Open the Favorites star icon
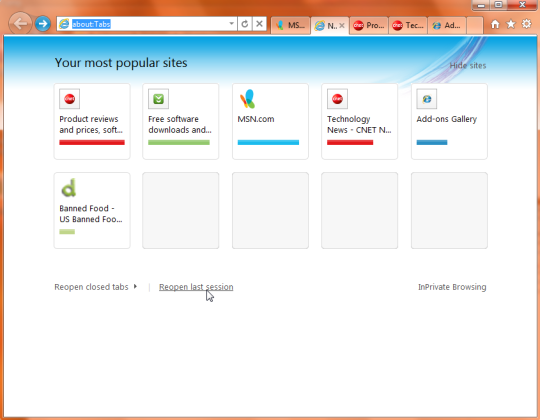The height and width of the screenshot is (420, 540). pos(511,24)
